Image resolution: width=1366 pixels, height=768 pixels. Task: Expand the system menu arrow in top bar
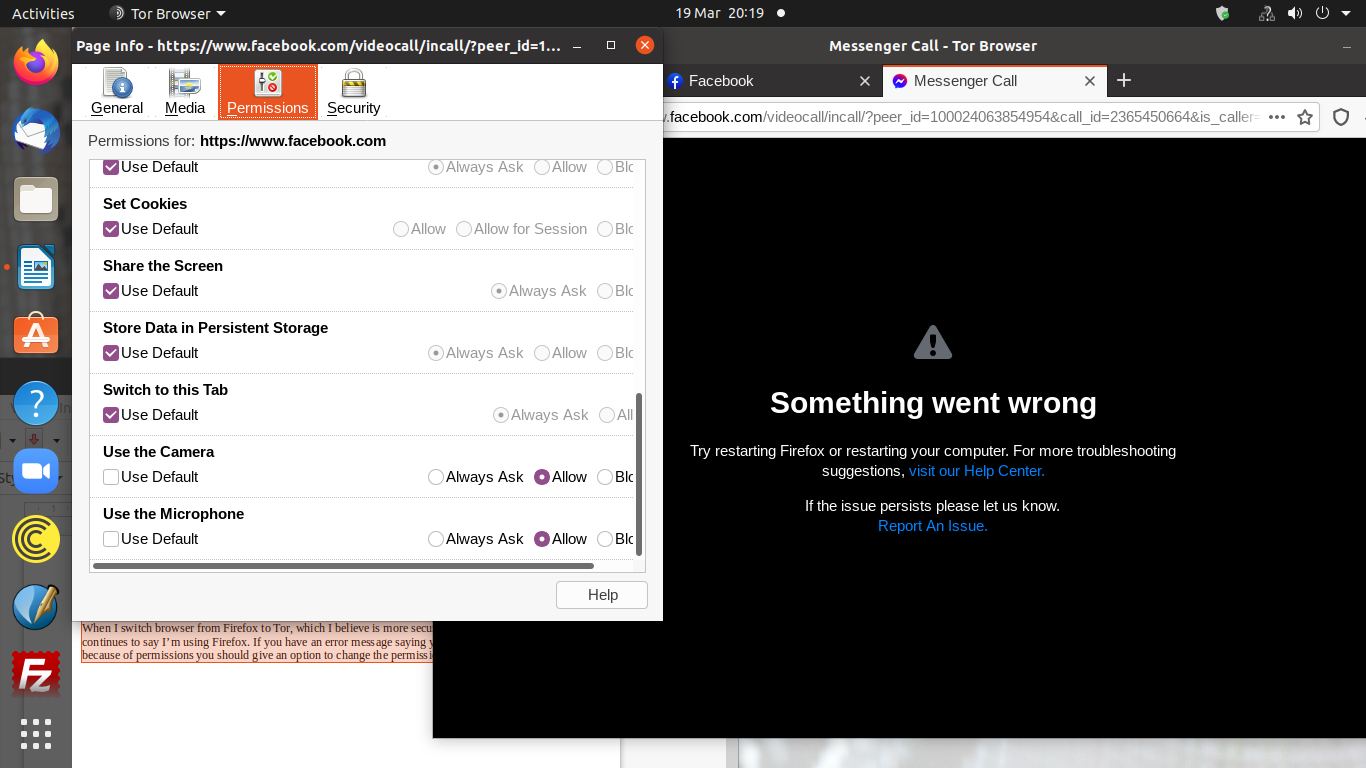point(1346,14)
